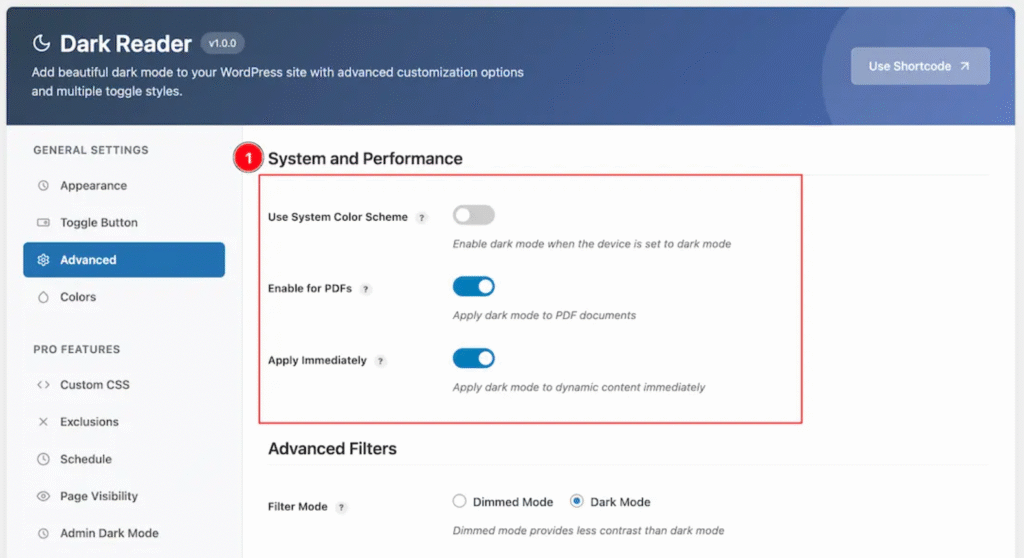Viewport: 1024px width, 558px height.
Task: Click the Advanced gear icon
Action: (x=43, y=260)
